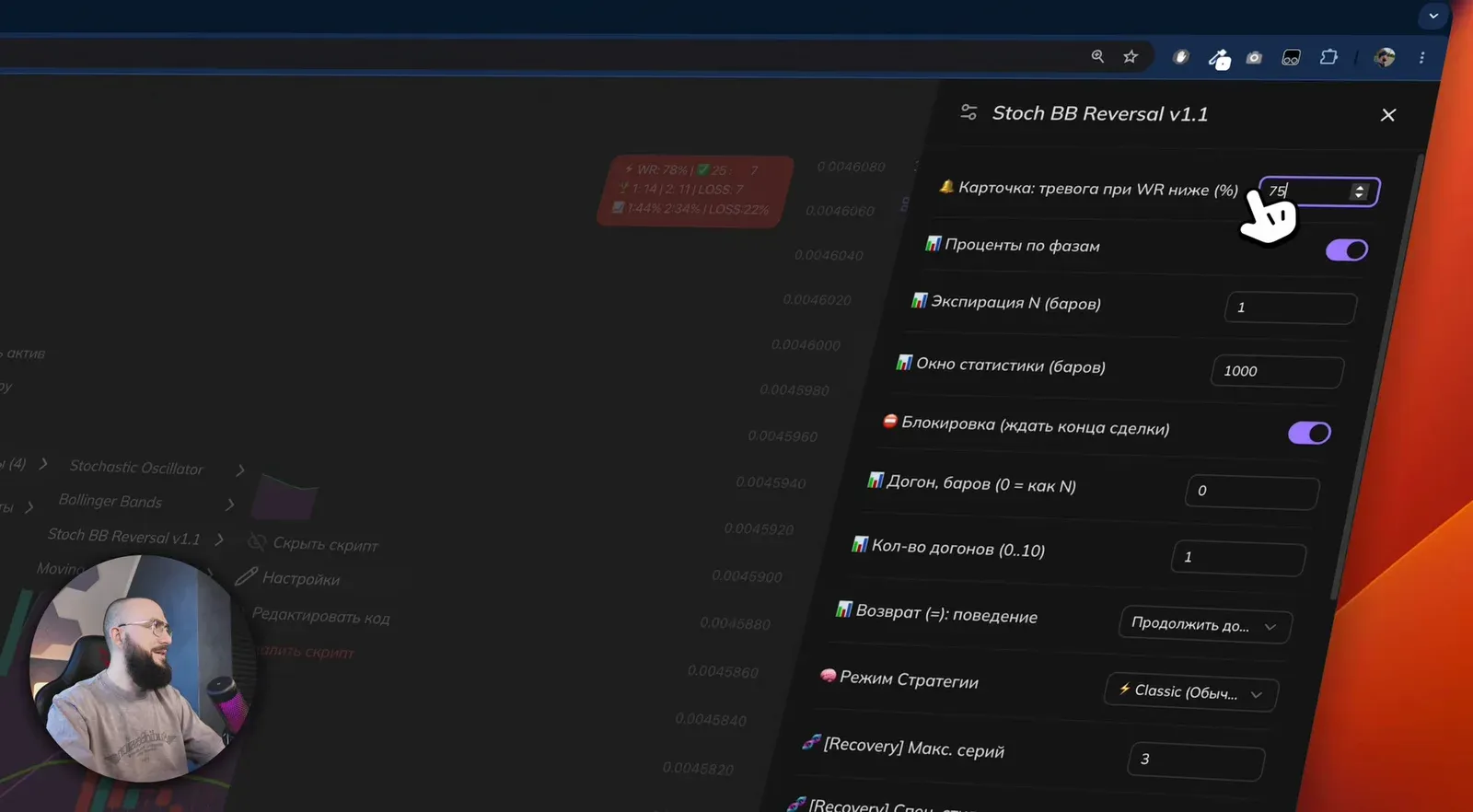Open the Возврат (=): поведение dropdown

(x=1205, y=625)
